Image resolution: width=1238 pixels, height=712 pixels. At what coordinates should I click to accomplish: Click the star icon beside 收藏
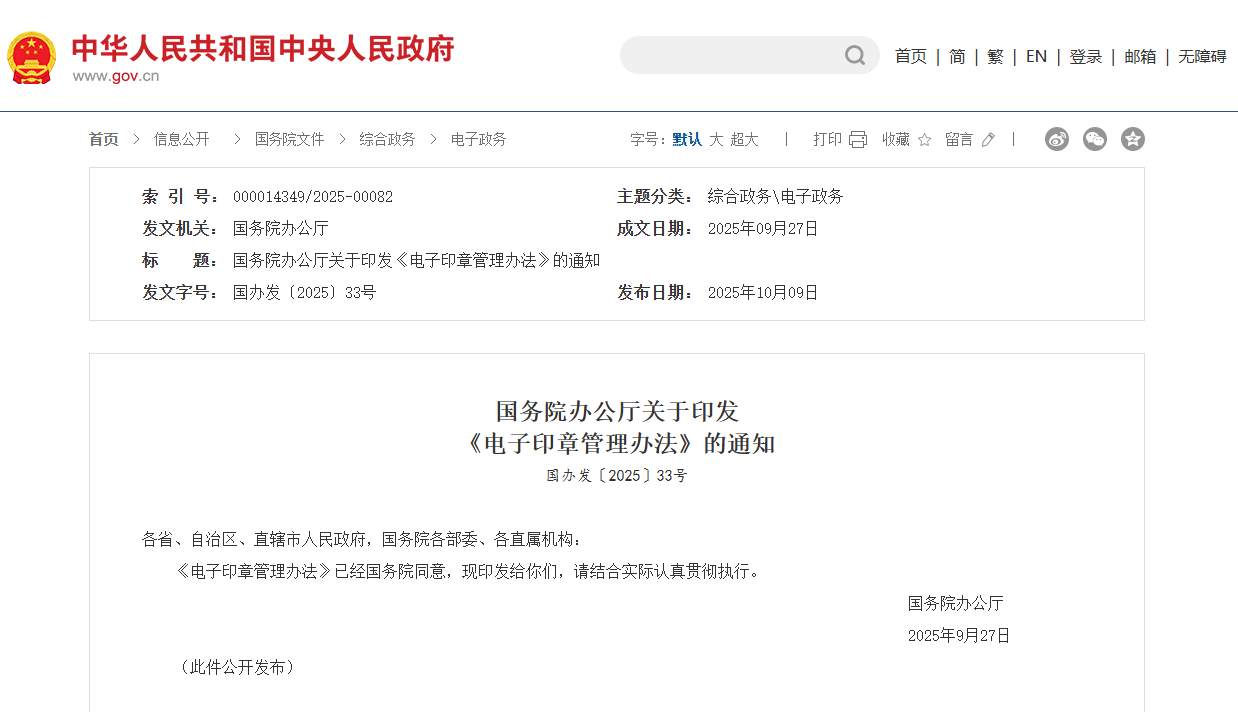[927, 139]
